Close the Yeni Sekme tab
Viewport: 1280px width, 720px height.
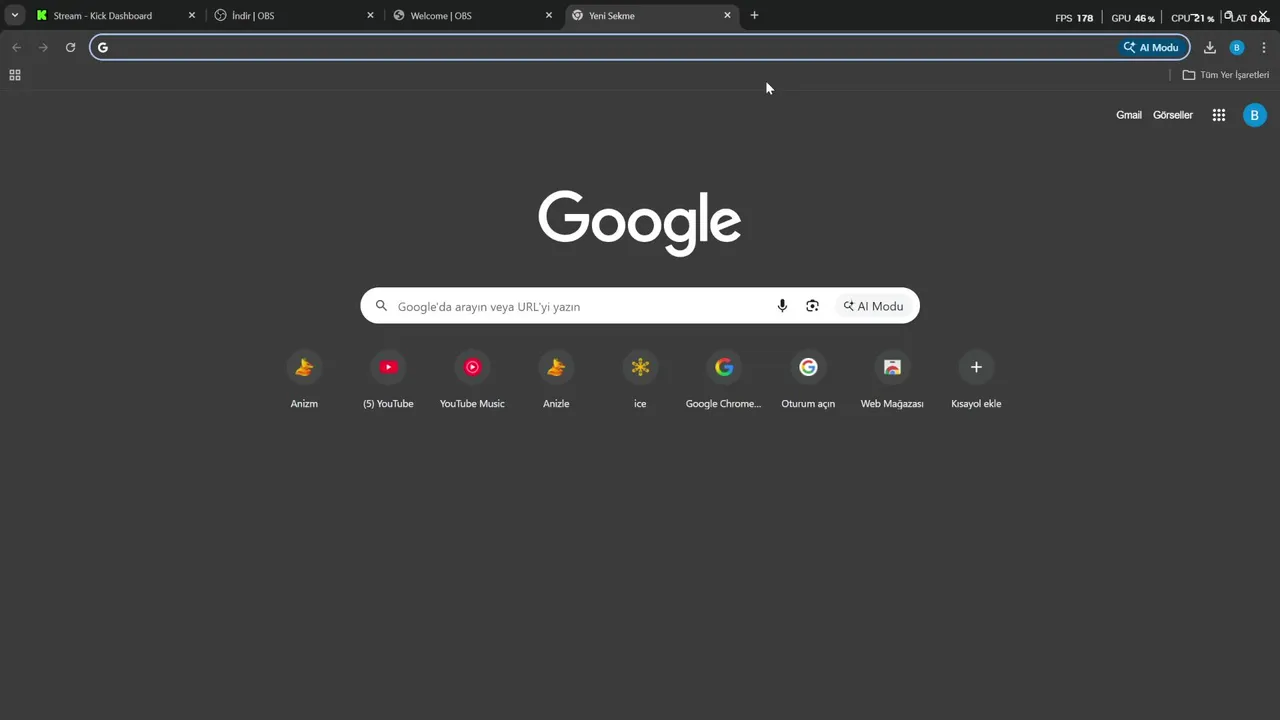(727, 16)
